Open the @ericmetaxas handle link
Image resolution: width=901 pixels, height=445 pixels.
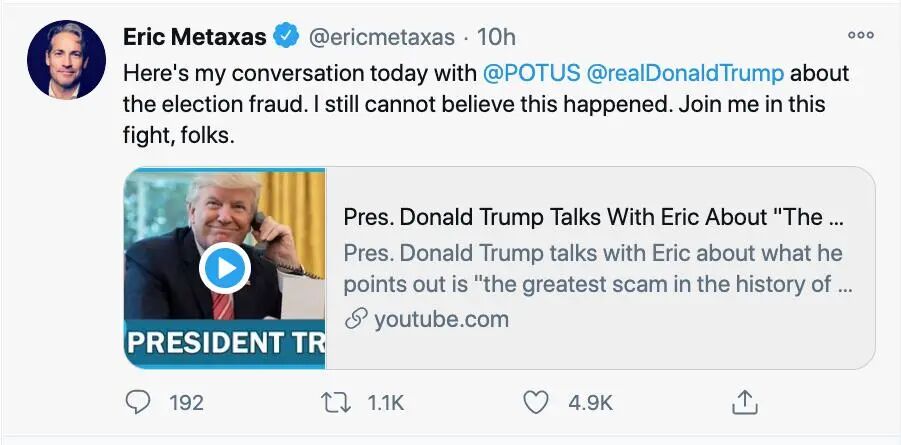[381, 38]
